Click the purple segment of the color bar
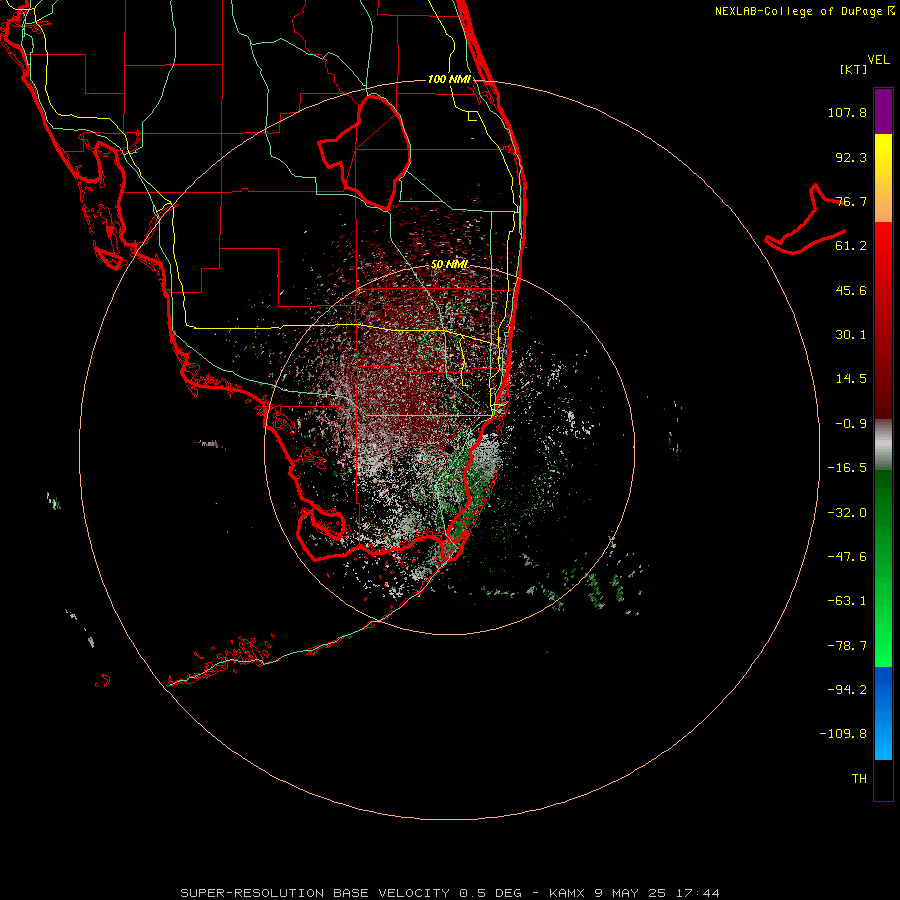 [x=883, y=111]
